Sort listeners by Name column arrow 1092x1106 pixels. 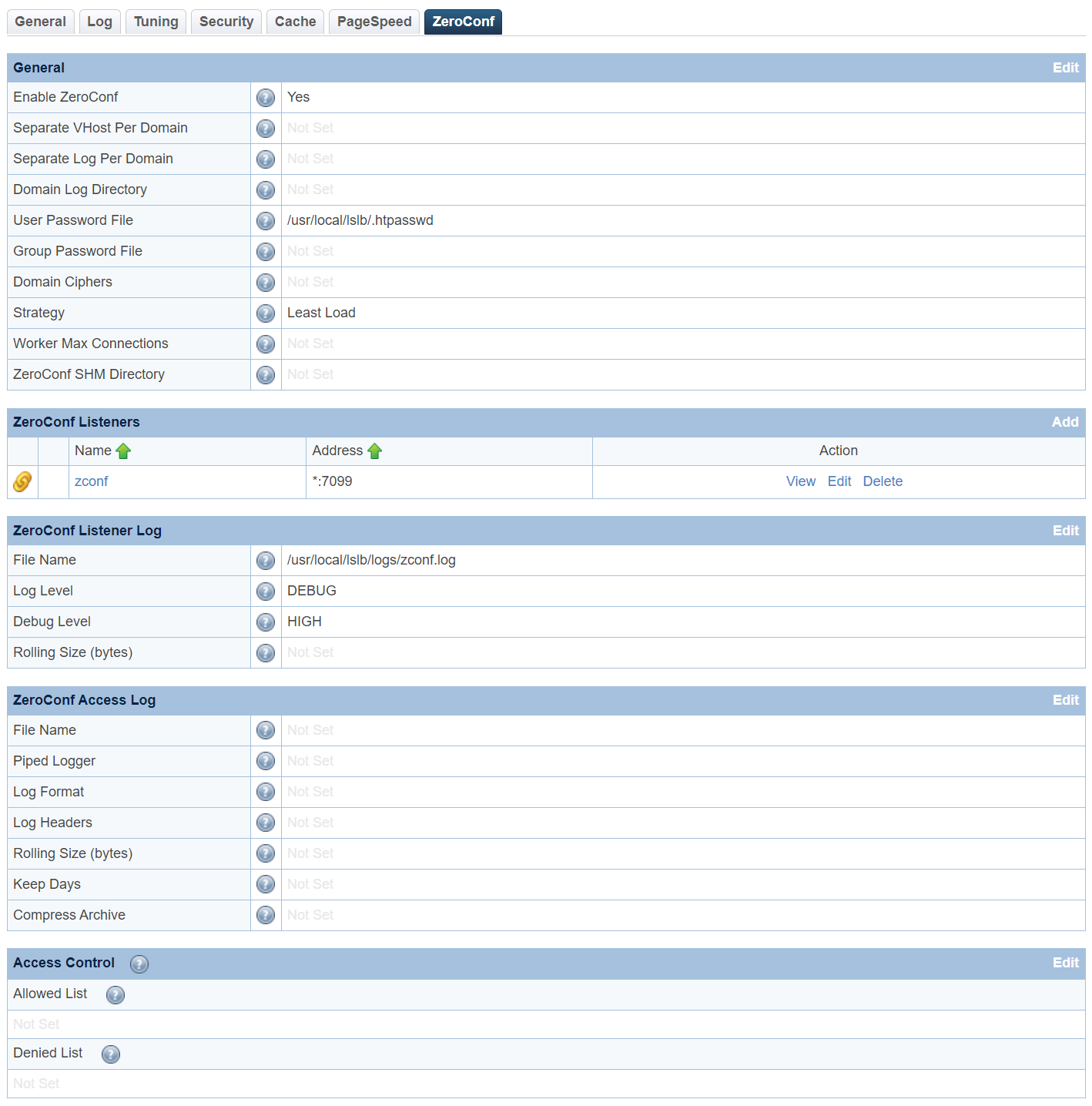click(x=124, y=451)
